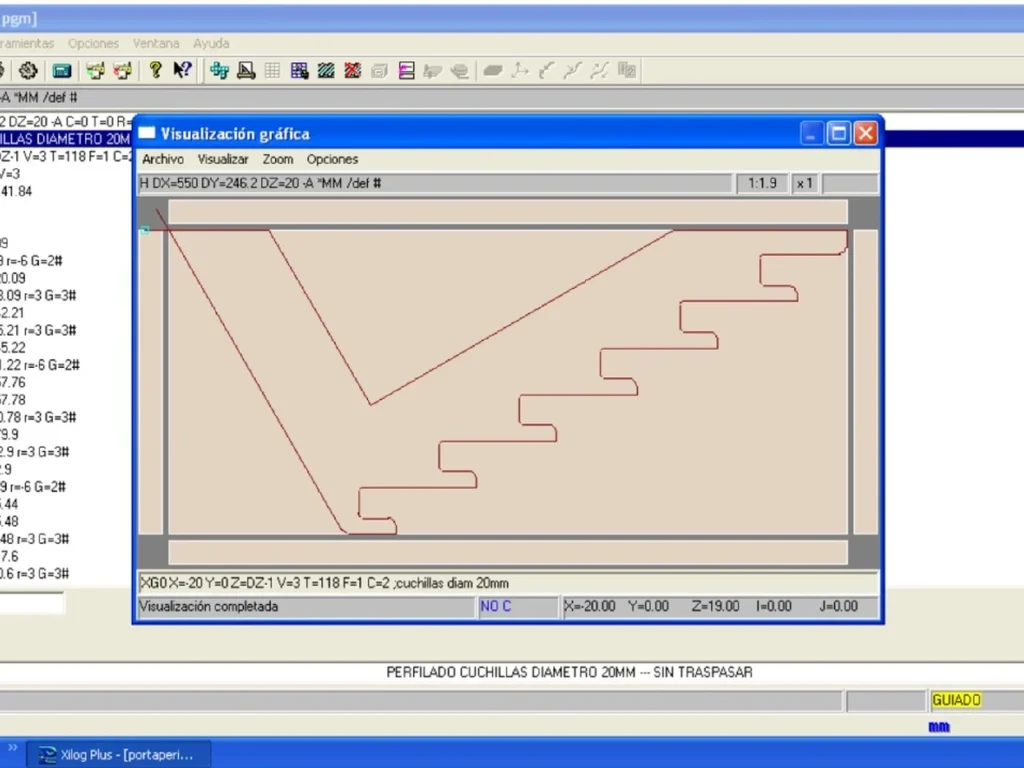Open the Zoom menu
The image size is (1024, 768).
(278, 159)
